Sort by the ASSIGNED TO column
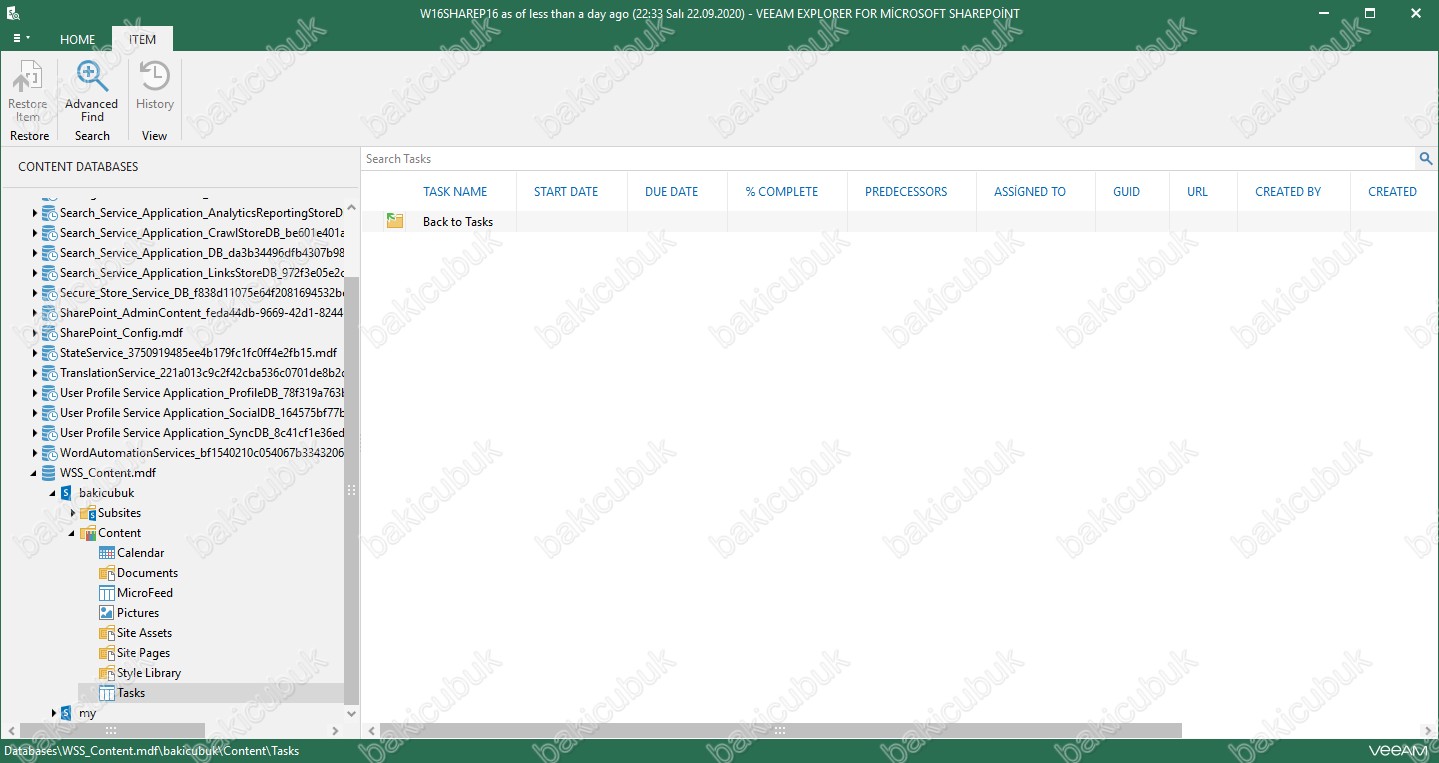Screen dimensions: 1439x763 click(x=1030, y=192)
